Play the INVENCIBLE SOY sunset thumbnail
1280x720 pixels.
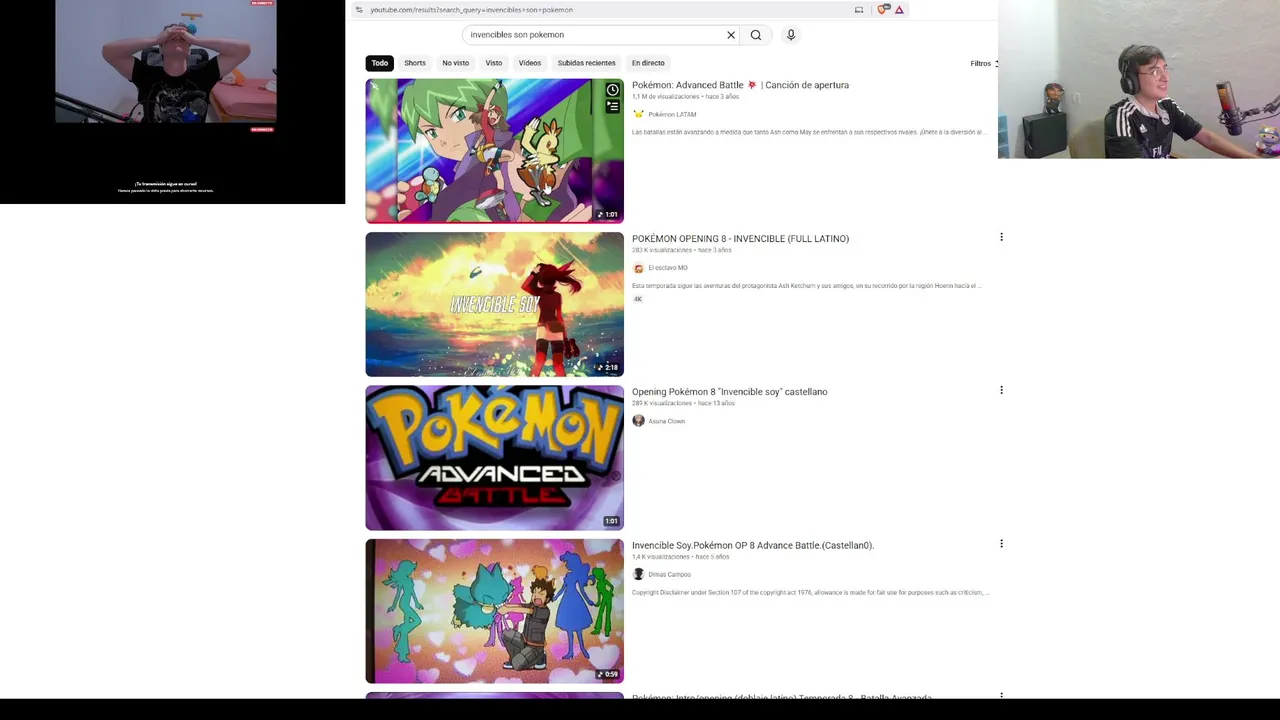point(494,304)
